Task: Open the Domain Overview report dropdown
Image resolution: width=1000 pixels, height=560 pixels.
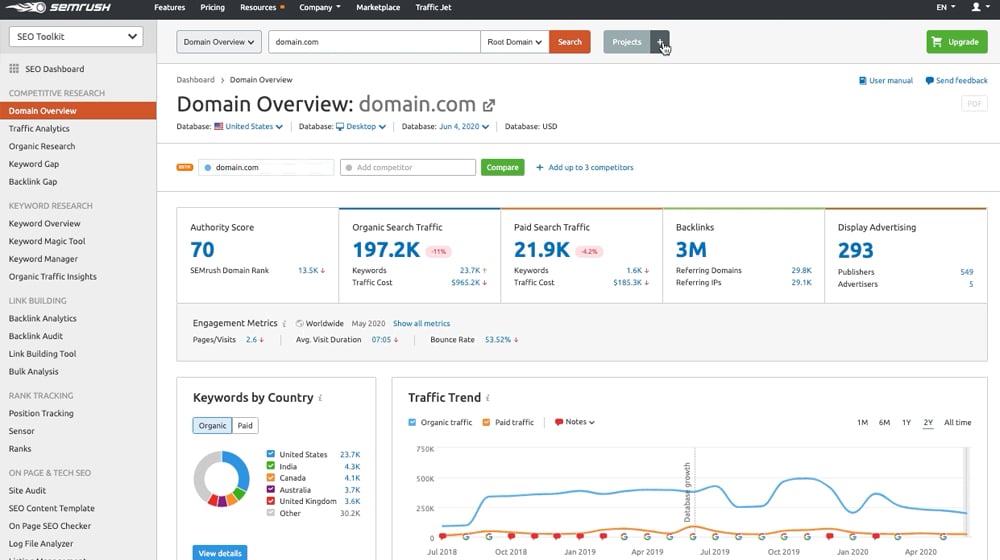Action: coord(219,42)
